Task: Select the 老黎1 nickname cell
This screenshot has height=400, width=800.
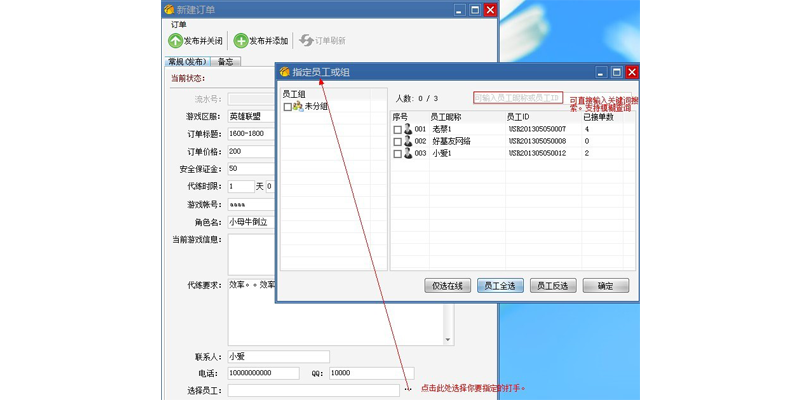Action: (442, 130)
